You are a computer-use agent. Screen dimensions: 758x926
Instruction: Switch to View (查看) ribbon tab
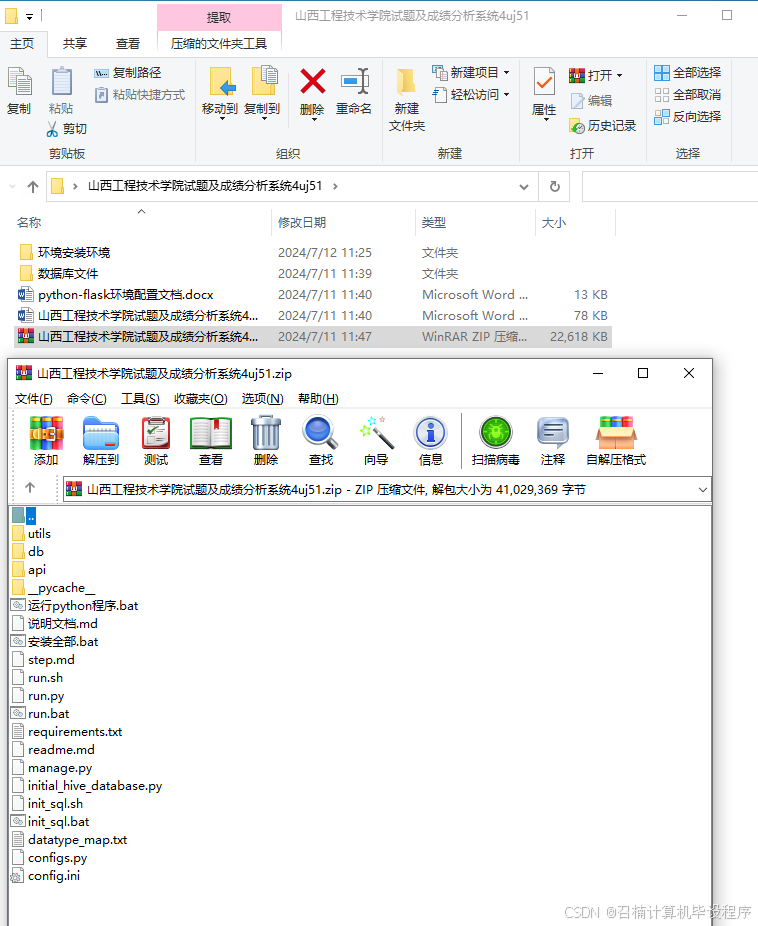click(128, 43)
